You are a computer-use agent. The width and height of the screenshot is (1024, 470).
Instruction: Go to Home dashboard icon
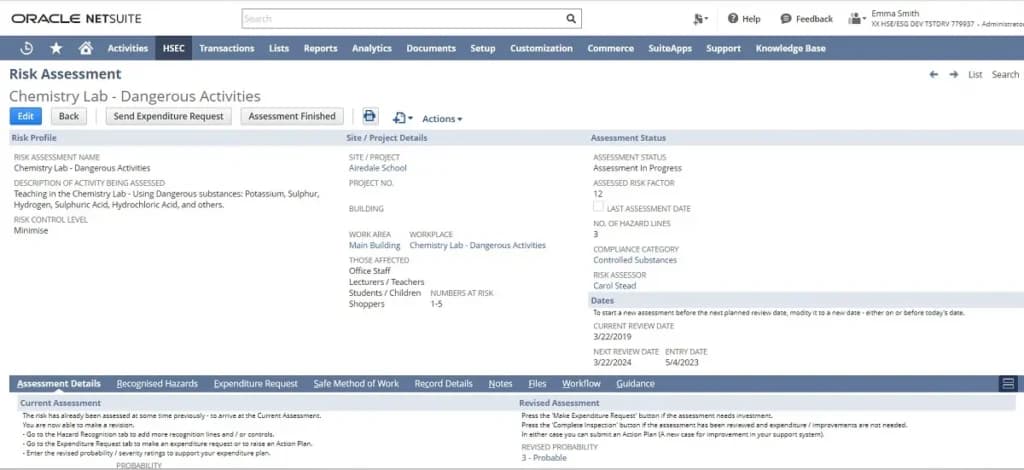[x=86, y=48]
